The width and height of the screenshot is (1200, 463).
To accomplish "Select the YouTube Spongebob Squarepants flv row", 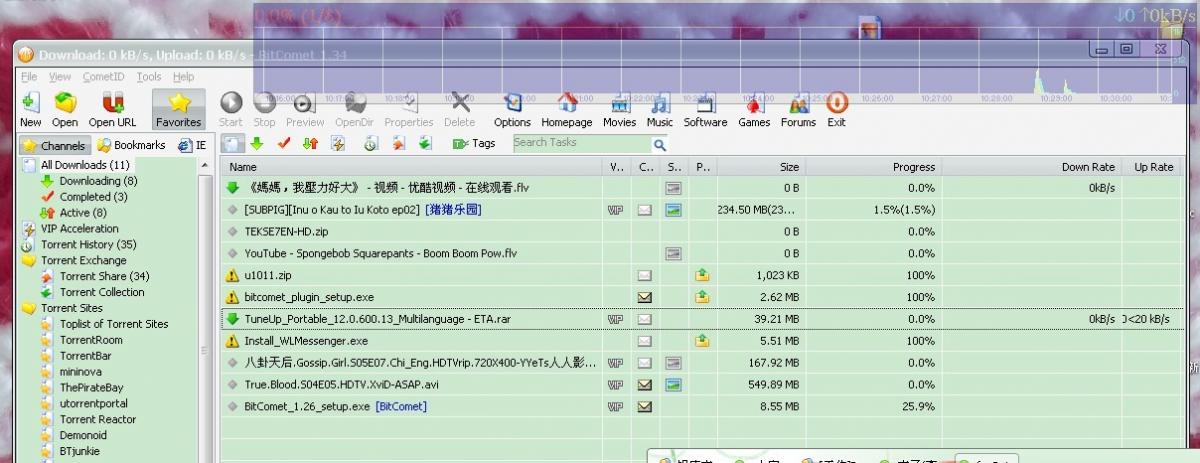I will pos(702,253).
